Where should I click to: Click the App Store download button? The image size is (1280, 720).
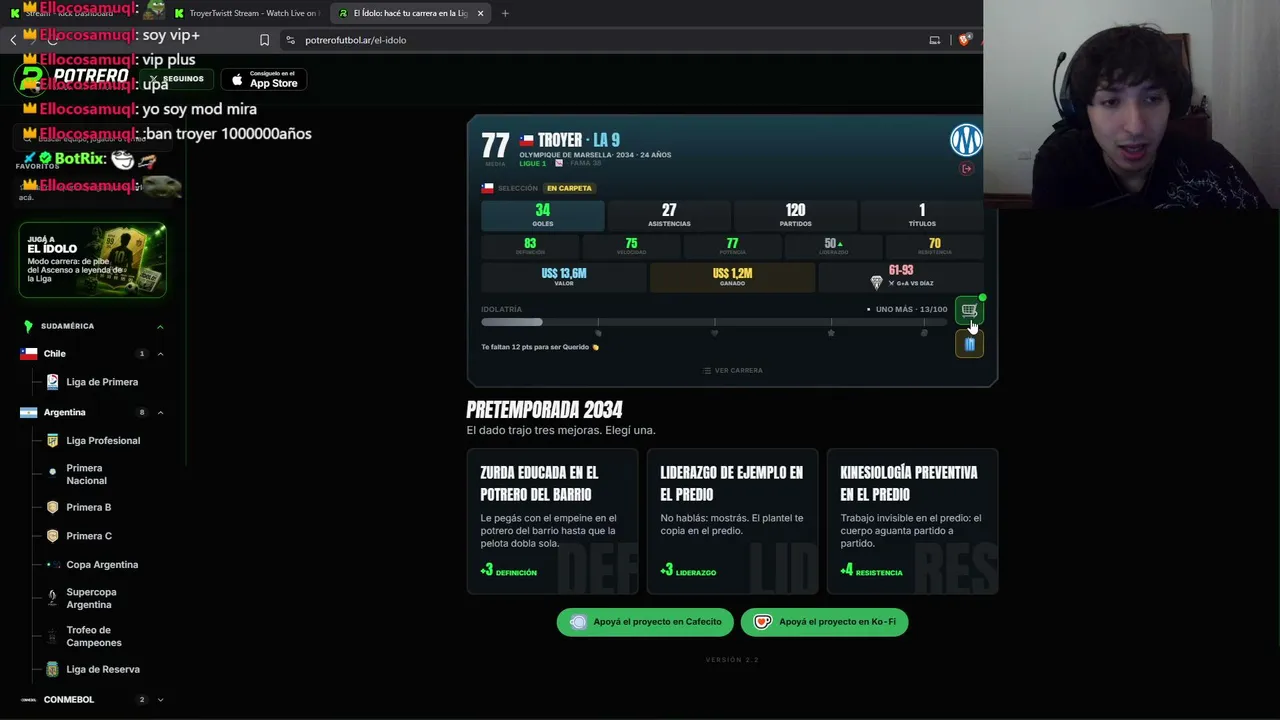coord(264,79)
